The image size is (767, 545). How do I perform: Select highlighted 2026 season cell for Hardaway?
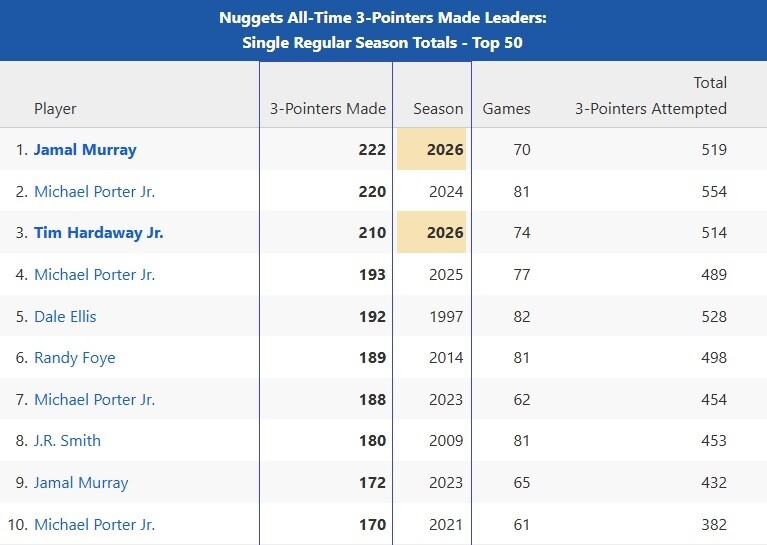[431, 232]
